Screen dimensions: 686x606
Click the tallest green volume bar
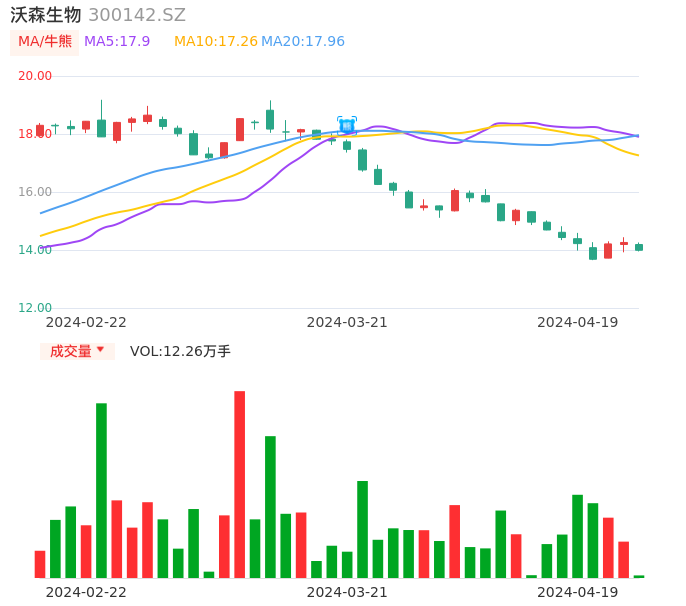coord(101,490)
